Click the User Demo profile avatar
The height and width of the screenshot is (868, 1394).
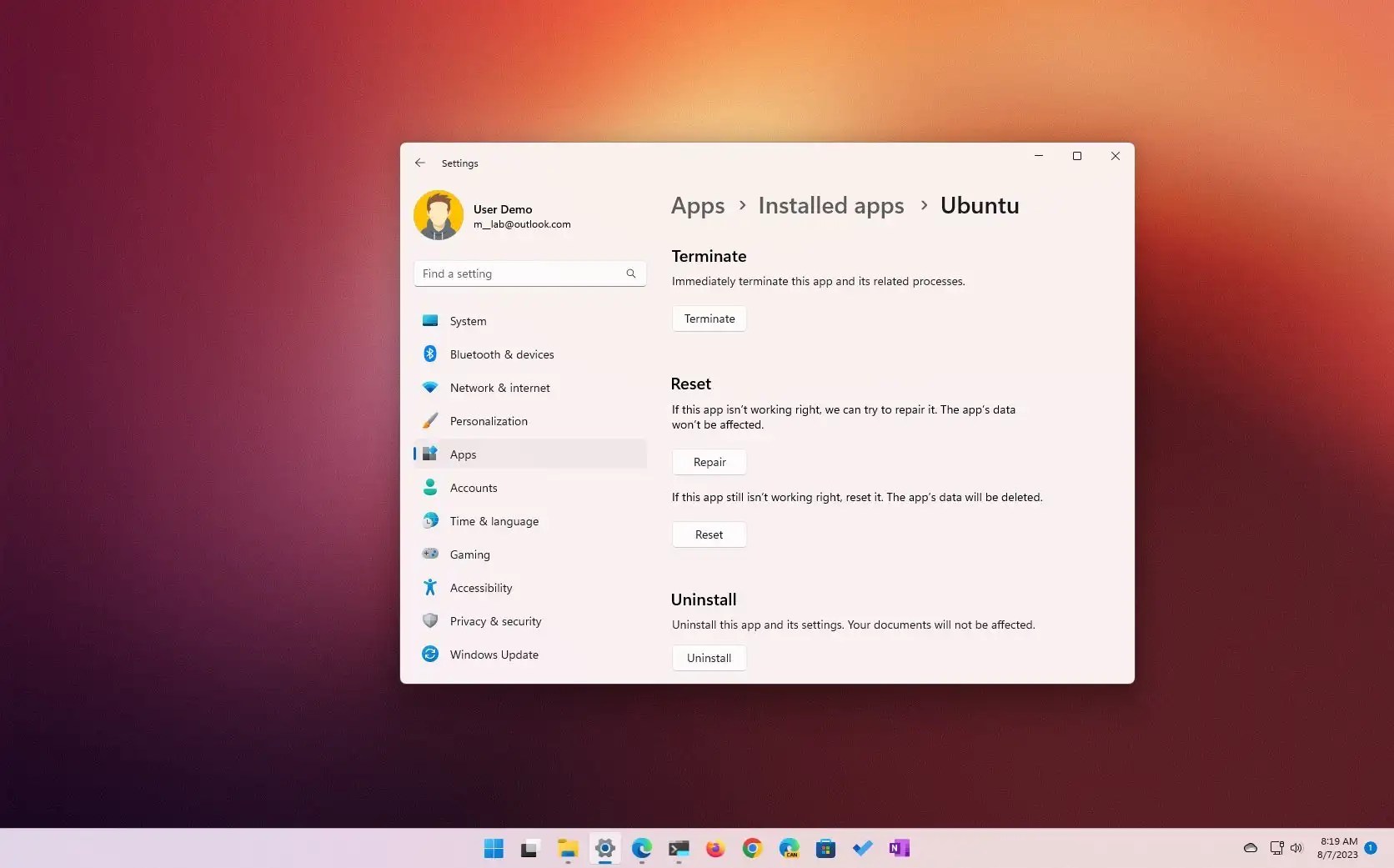pyautogui.click(x=439, y=214)
